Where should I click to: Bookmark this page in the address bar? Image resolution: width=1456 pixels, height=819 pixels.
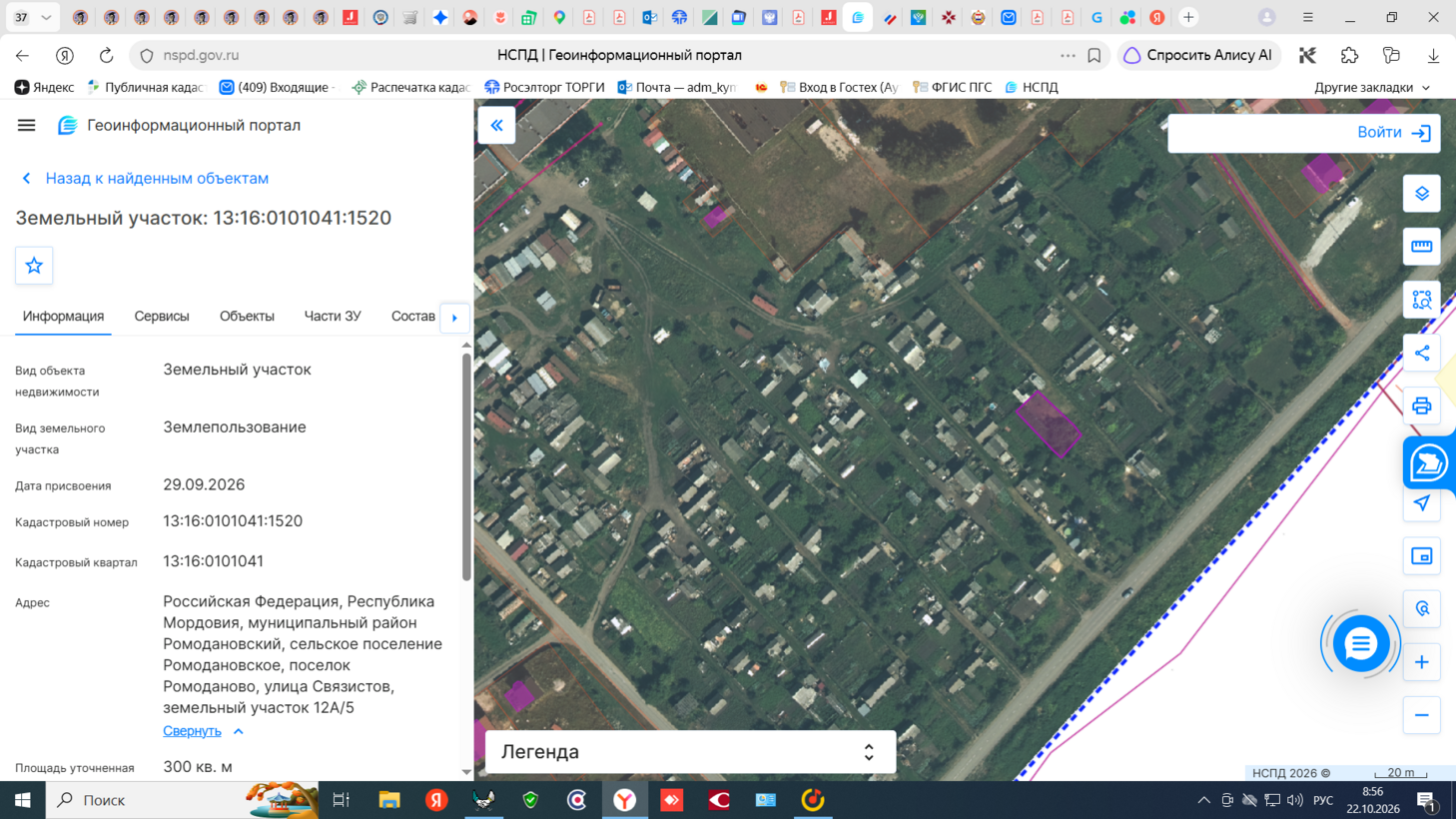pyautogui.click(x=1094, y=56)
